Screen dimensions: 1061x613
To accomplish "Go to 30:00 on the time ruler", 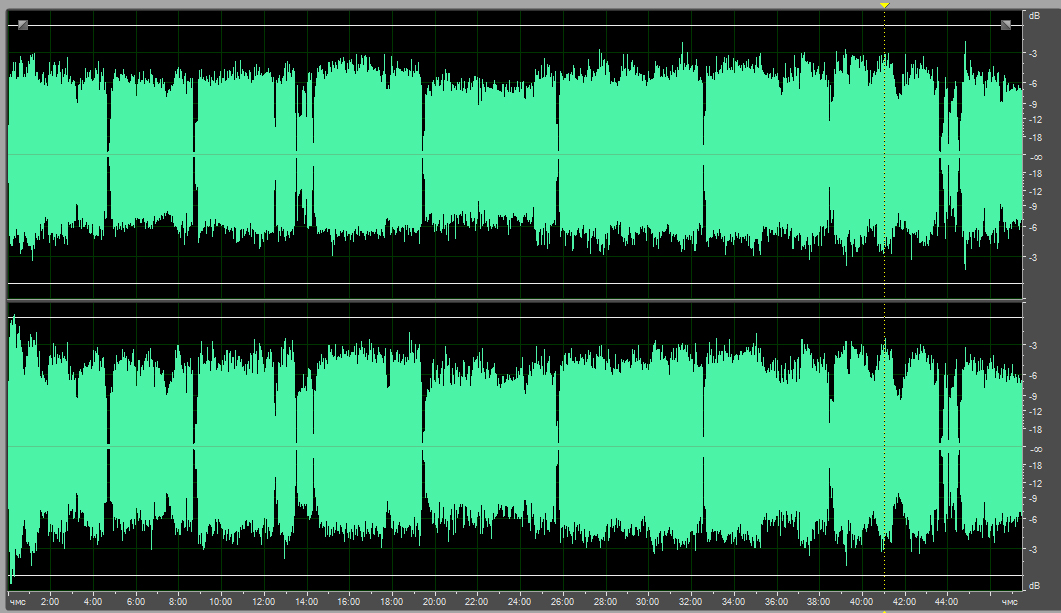I will coord(648,602).
